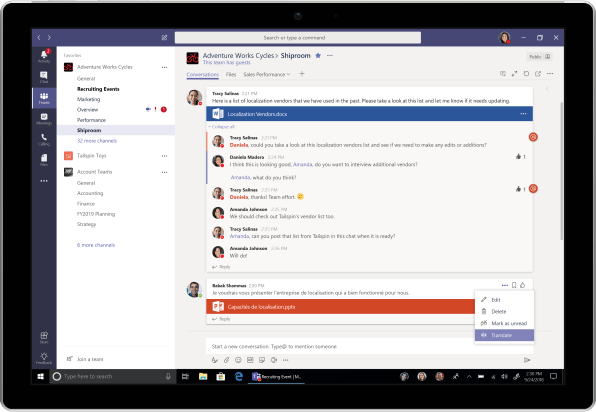596x412 pixels.
Task: Go forward with the right arrow
Action: 49,38
